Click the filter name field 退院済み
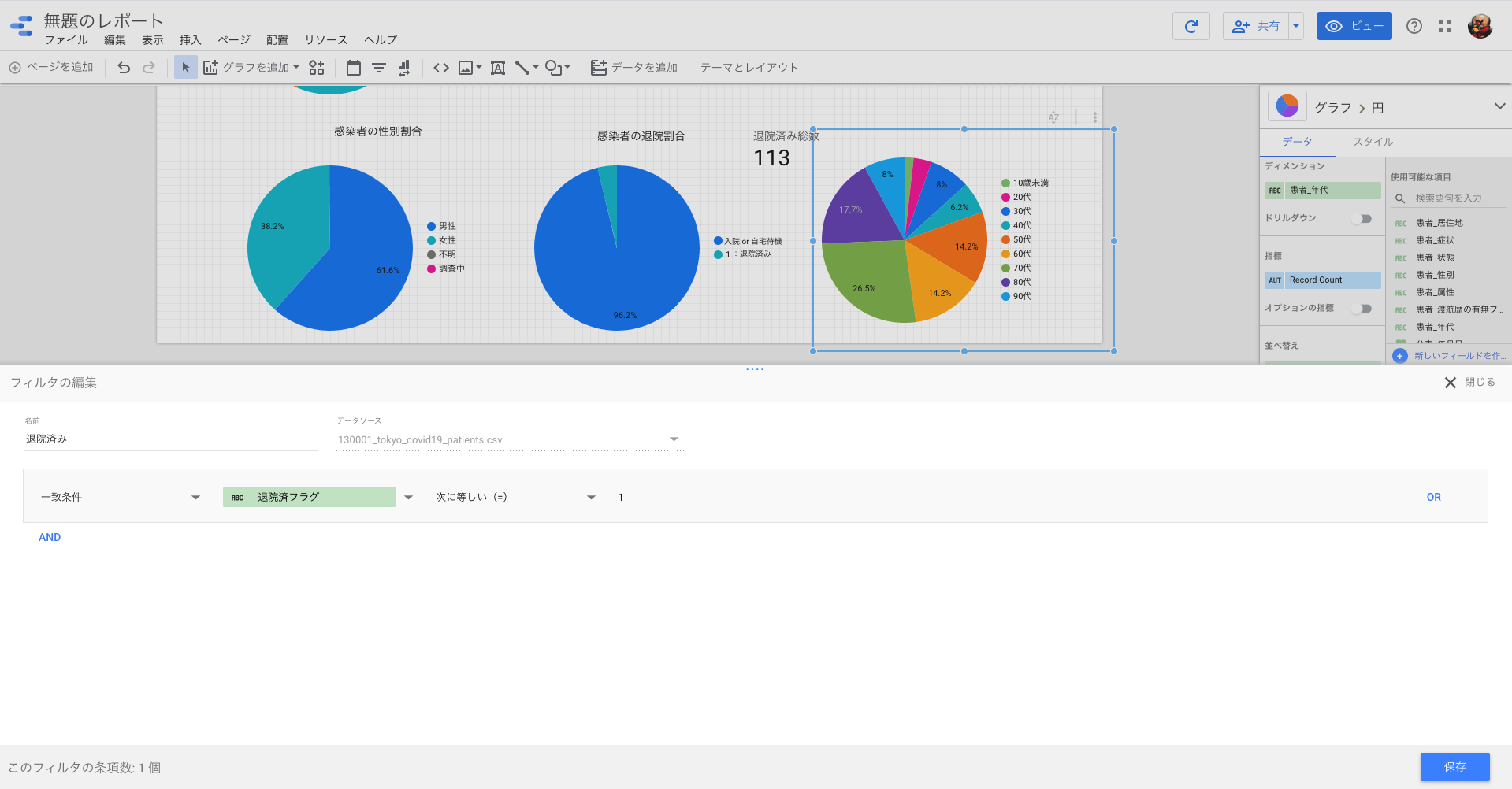The height and width of the screenshot is (789, 1512). coord(170,439)
